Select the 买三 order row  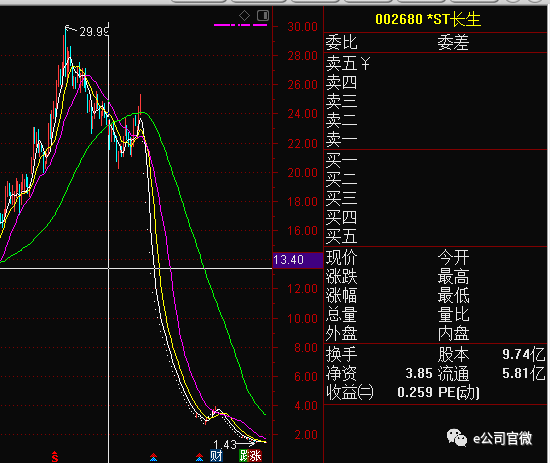435,199
